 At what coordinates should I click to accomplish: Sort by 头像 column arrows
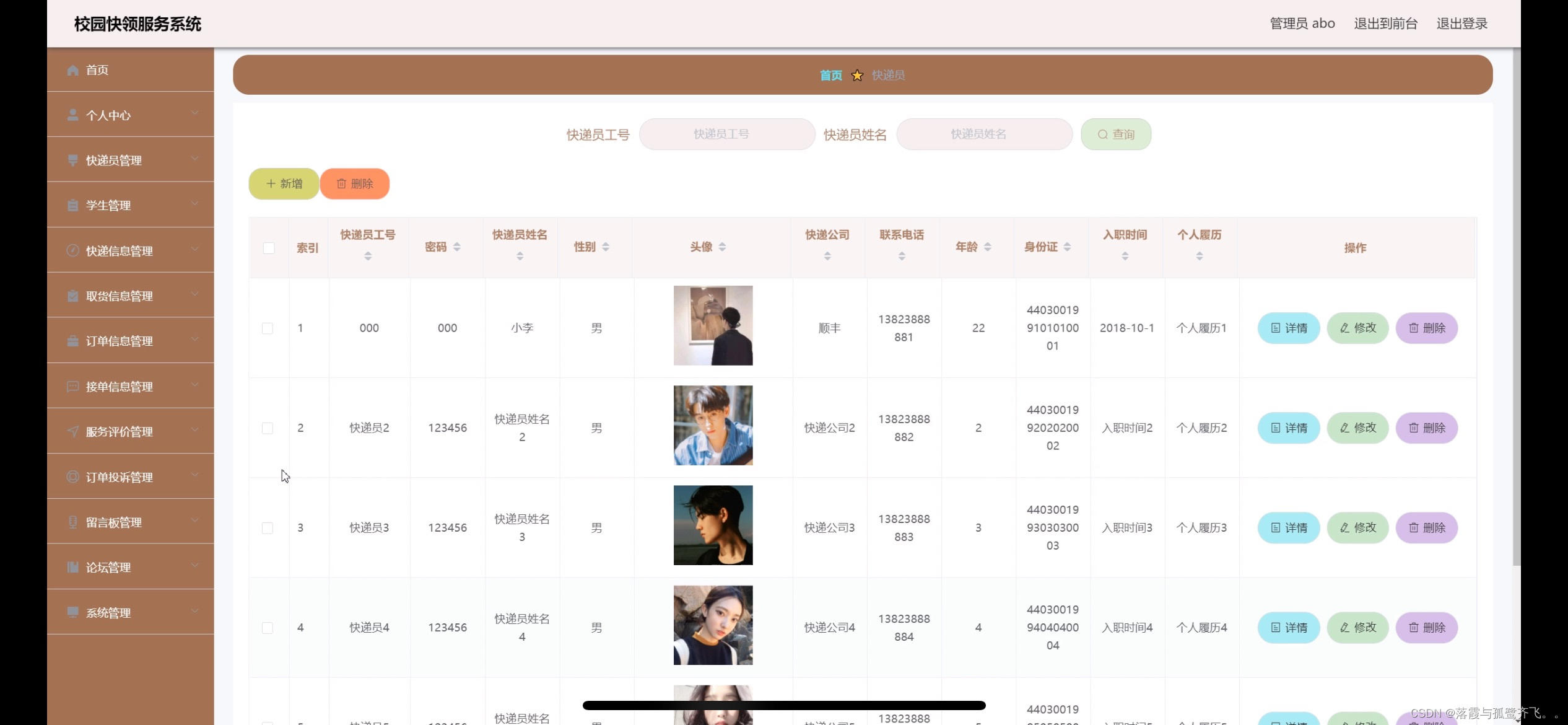722,247
